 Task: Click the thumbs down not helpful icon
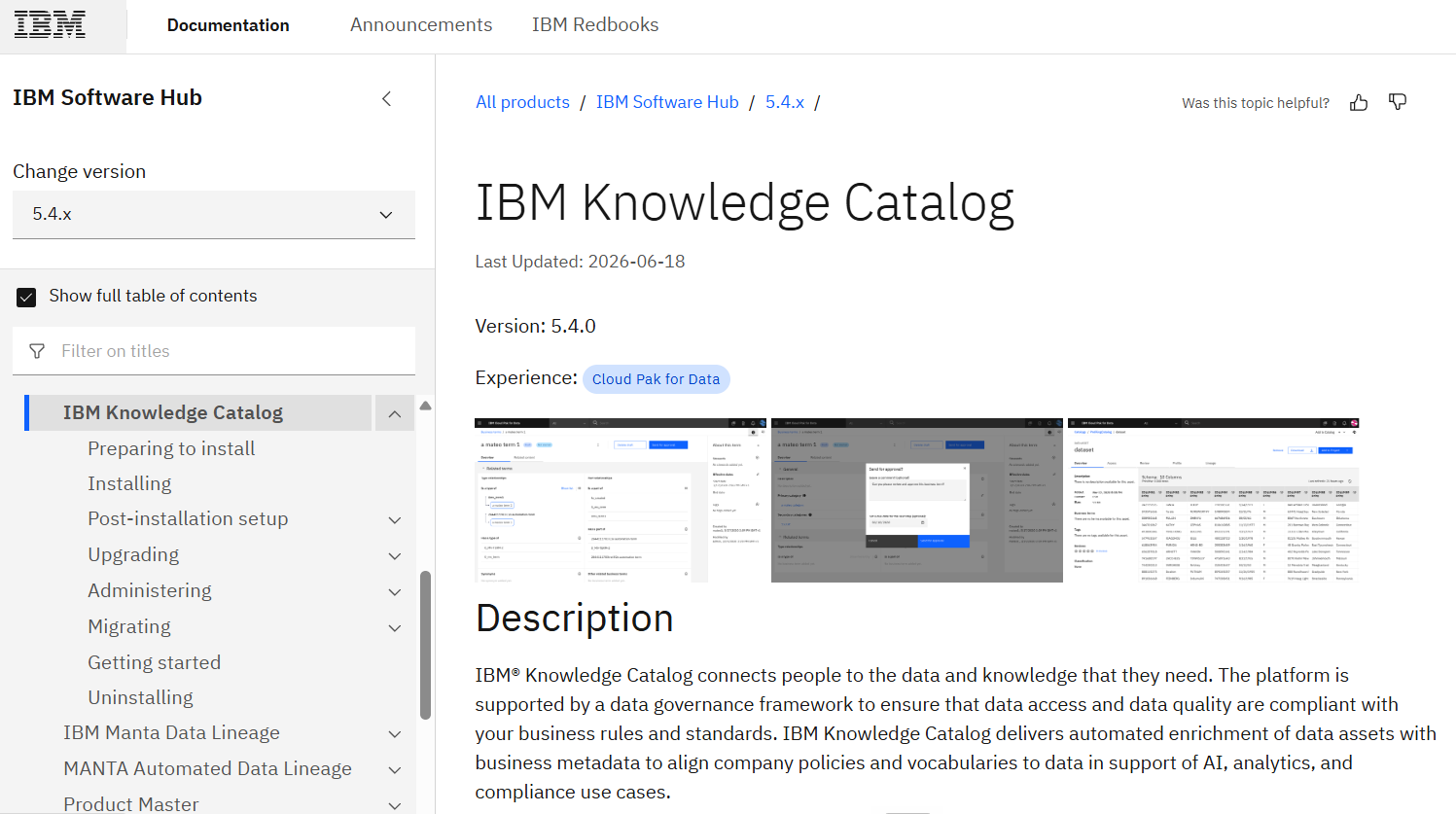tap(1398, 102)
